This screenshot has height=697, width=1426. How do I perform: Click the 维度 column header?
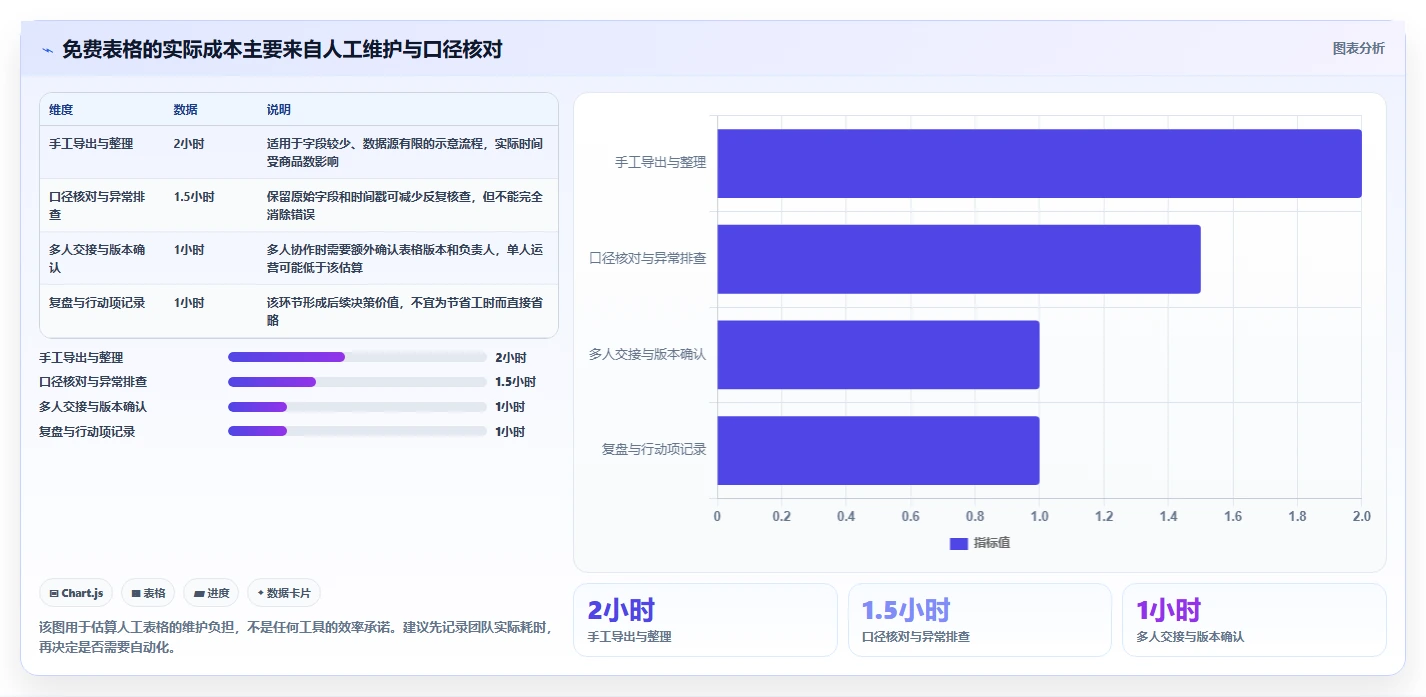click(x=61, y=110)
